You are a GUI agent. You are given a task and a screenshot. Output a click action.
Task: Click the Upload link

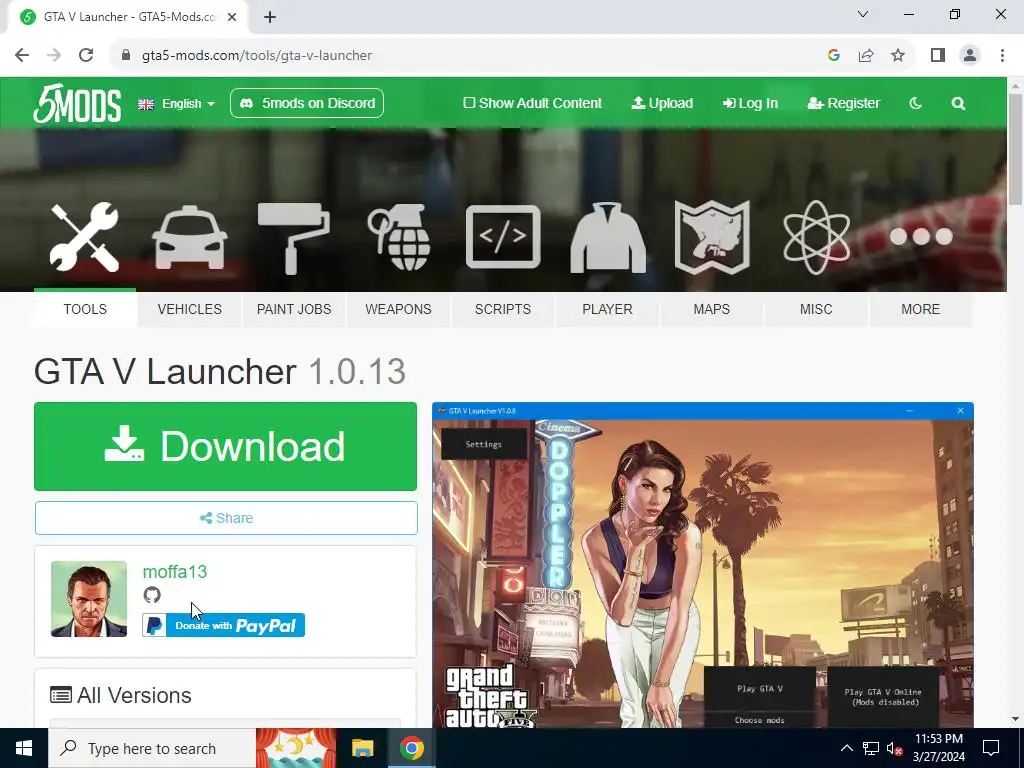click(x=662, y=103)
